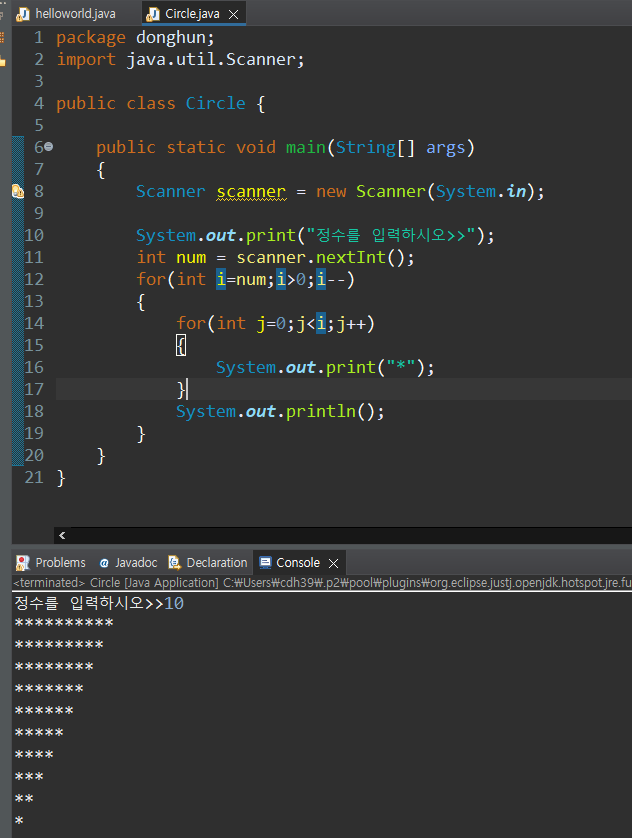Click the console prompt text '정수를 입력하시오>>'
This screenshot has width=632, height=838.
(89, 603)
